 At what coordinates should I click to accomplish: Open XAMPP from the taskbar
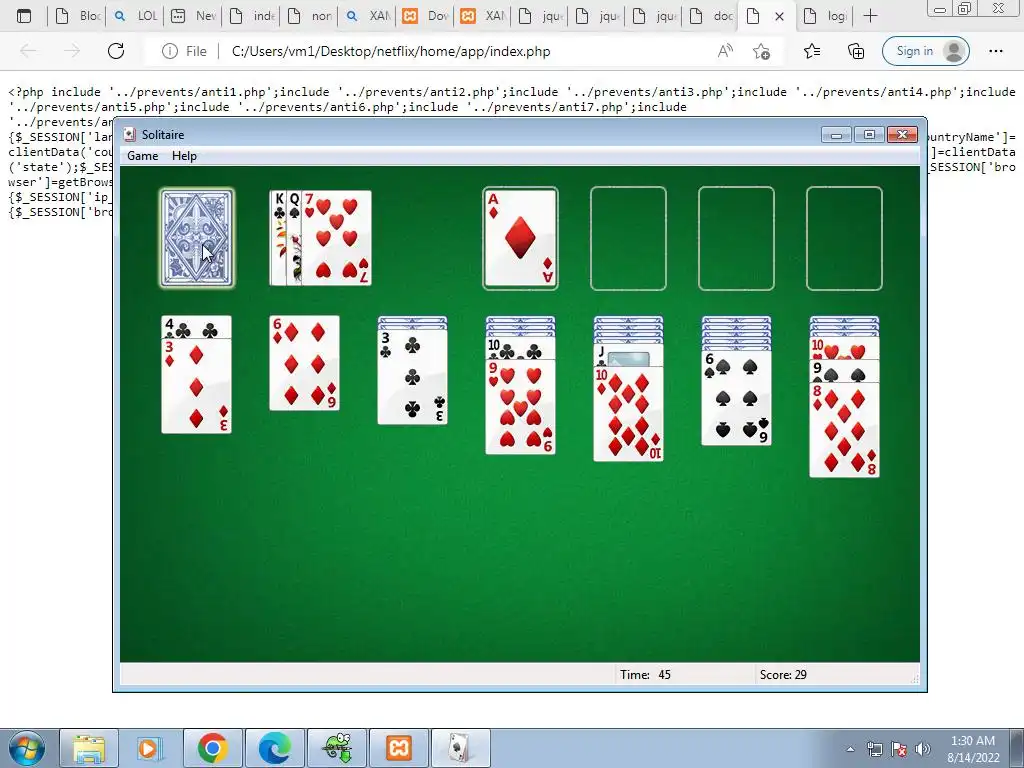coord(398,748)
